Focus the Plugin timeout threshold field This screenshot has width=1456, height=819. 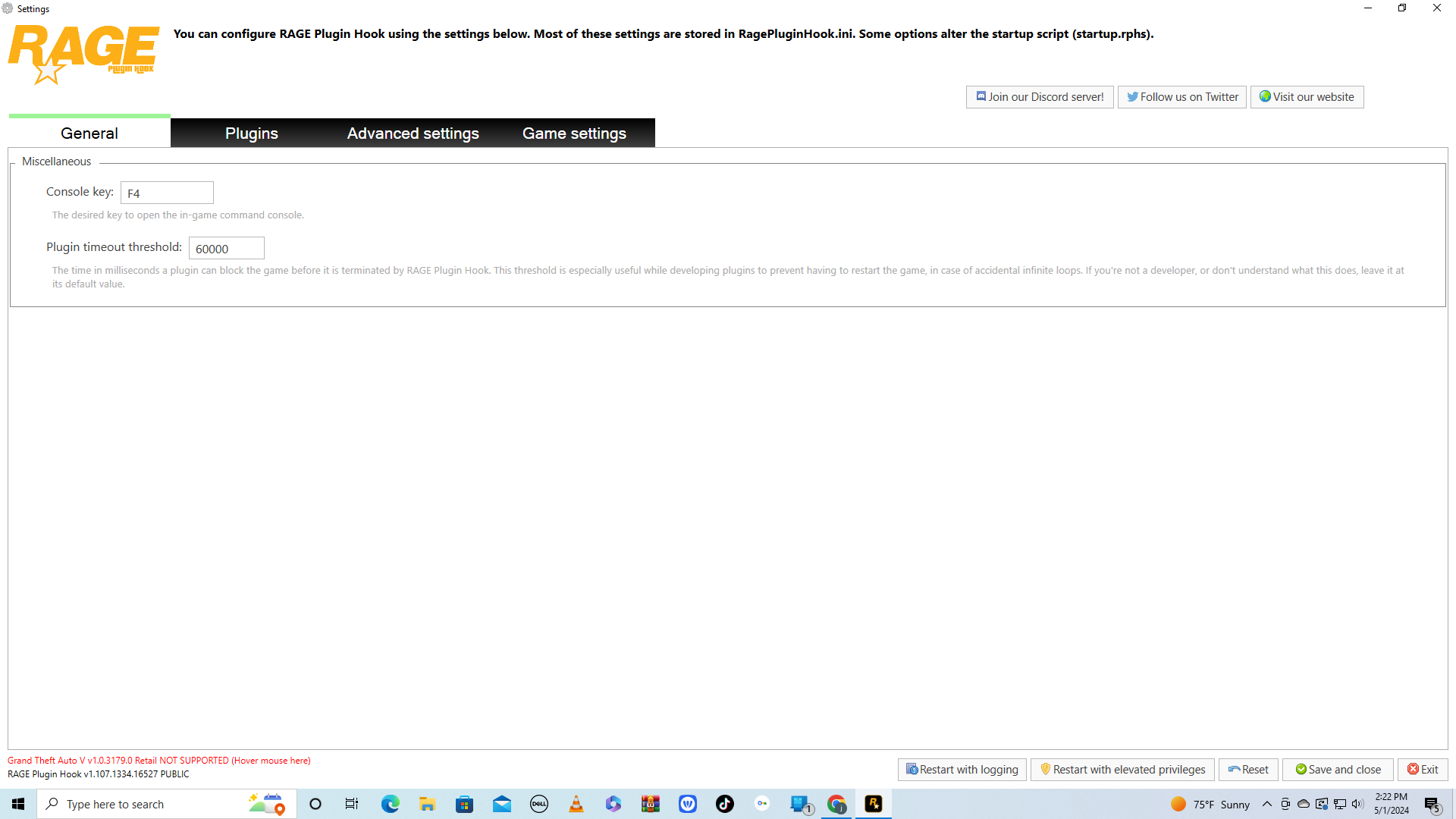click(x=226, y=249)
